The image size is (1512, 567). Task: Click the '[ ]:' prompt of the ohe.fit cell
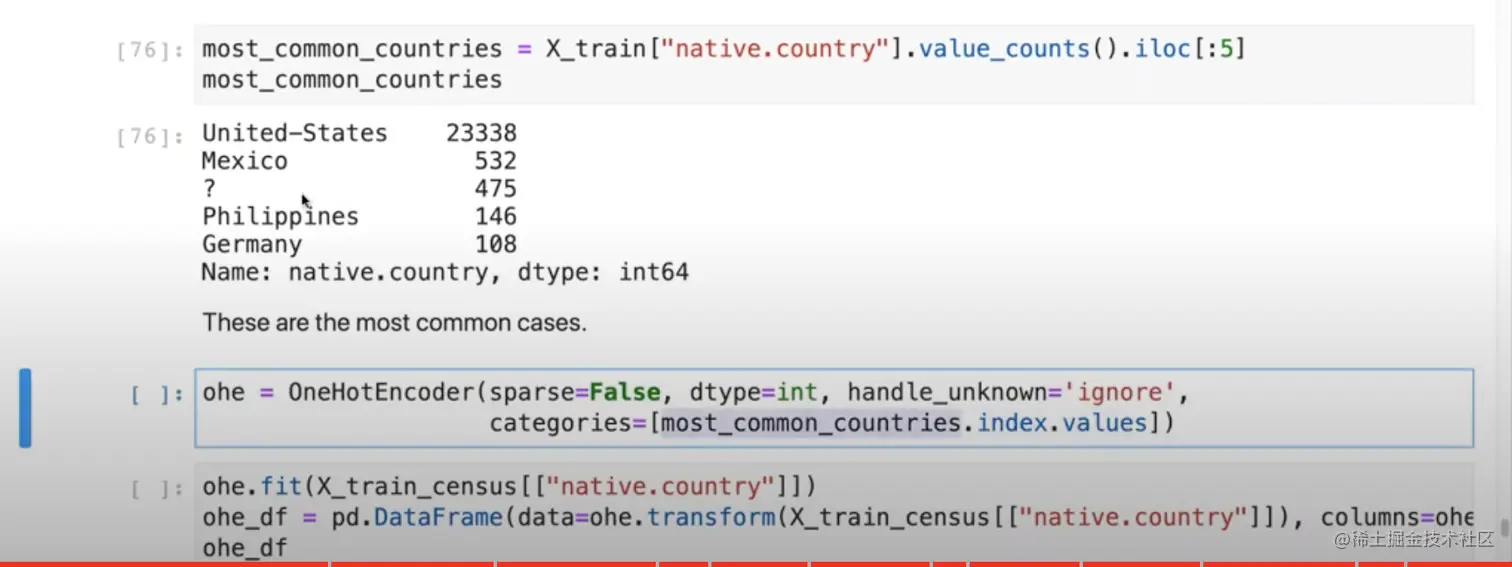(157, 490)
